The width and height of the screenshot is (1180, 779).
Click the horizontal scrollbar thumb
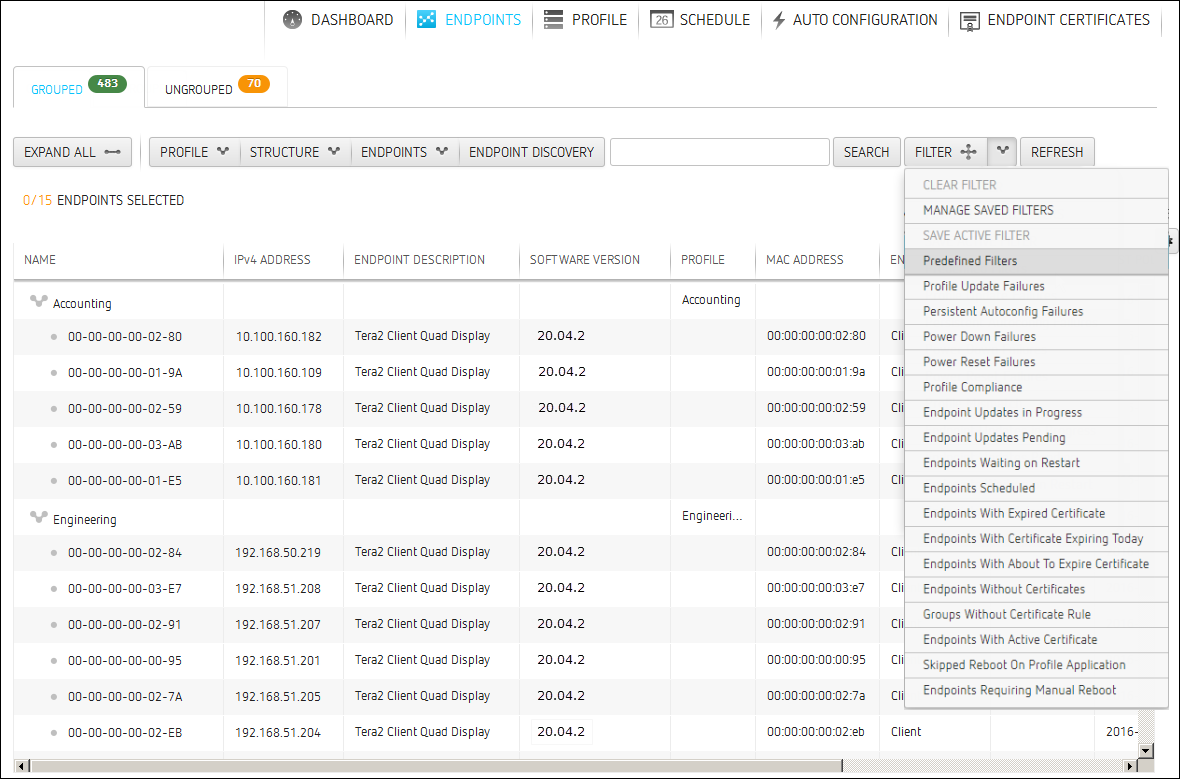436,766
